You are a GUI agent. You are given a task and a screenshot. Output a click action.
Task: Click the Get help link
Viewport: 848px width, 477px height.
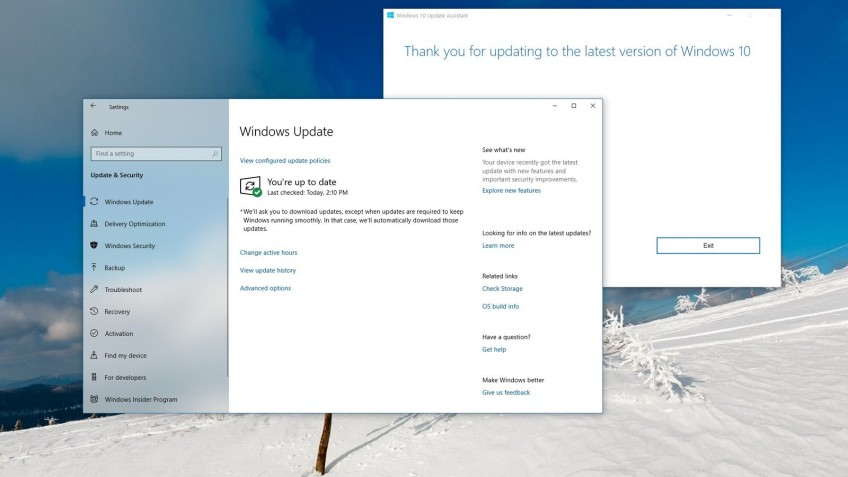tap(494, 349)
